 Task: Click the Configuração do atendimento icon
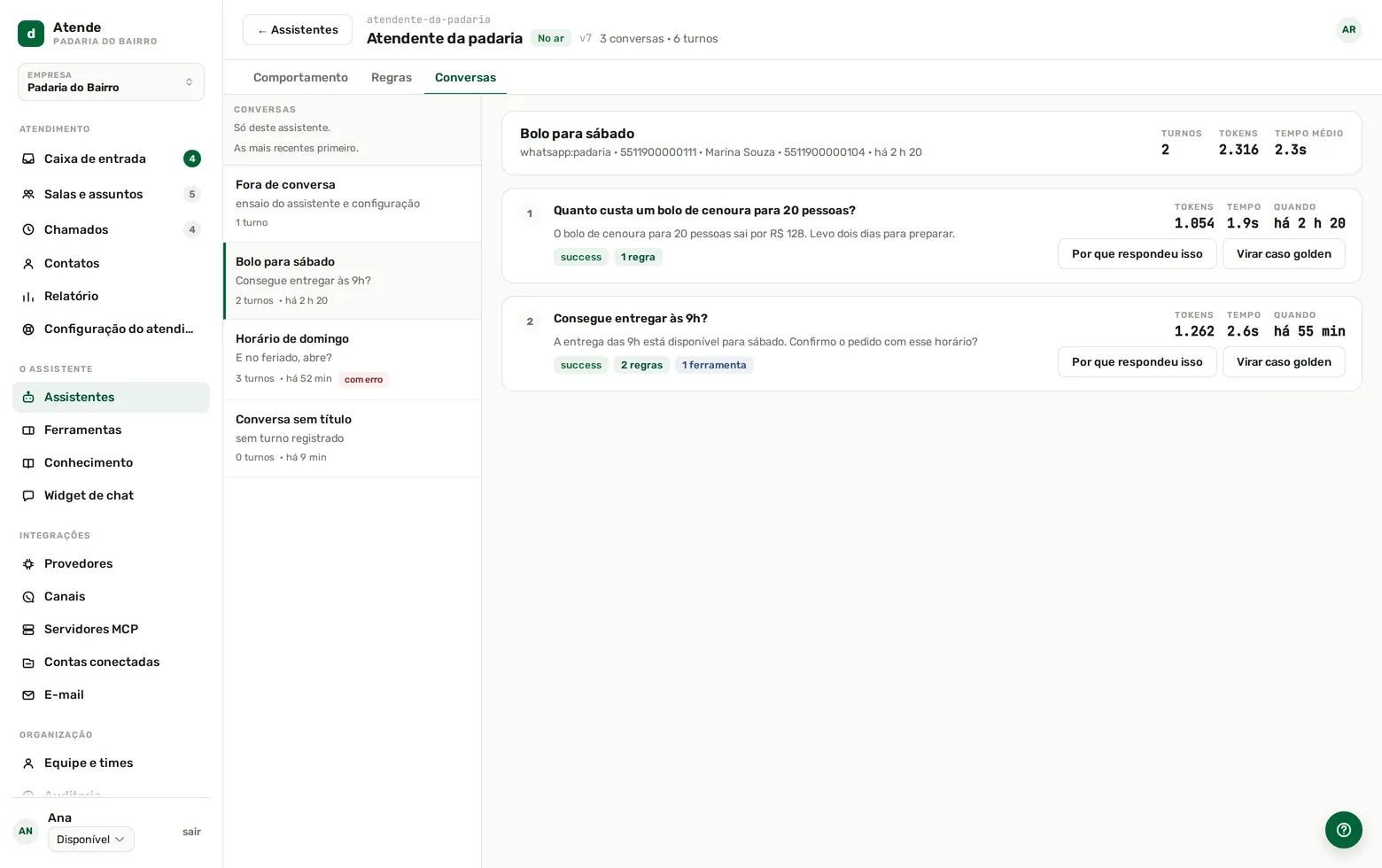click(x=28, y=329)
